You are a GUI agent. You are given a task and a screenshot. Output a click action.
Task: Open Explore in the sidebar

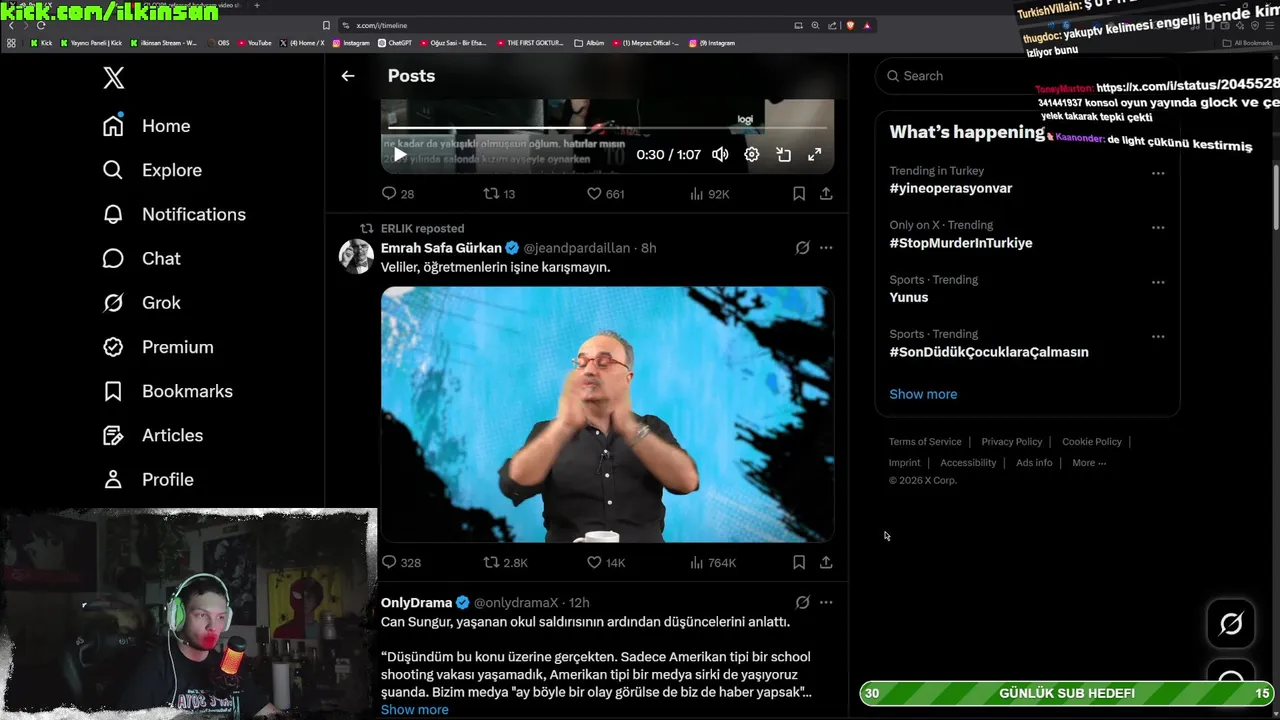pyautogui.click(x=152, y=170)
